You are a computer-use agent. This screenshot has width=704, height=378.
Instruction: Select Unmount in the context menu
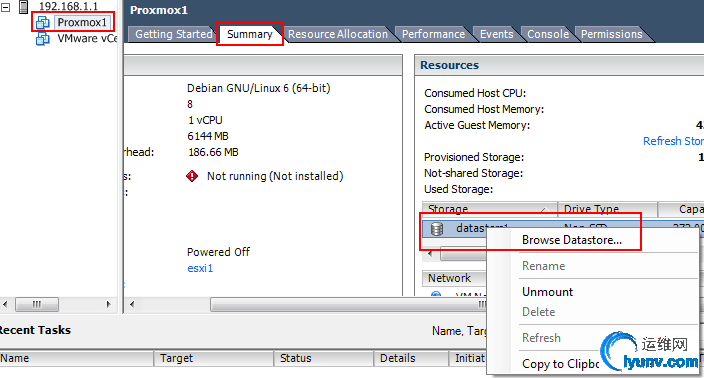click(547, 292)
